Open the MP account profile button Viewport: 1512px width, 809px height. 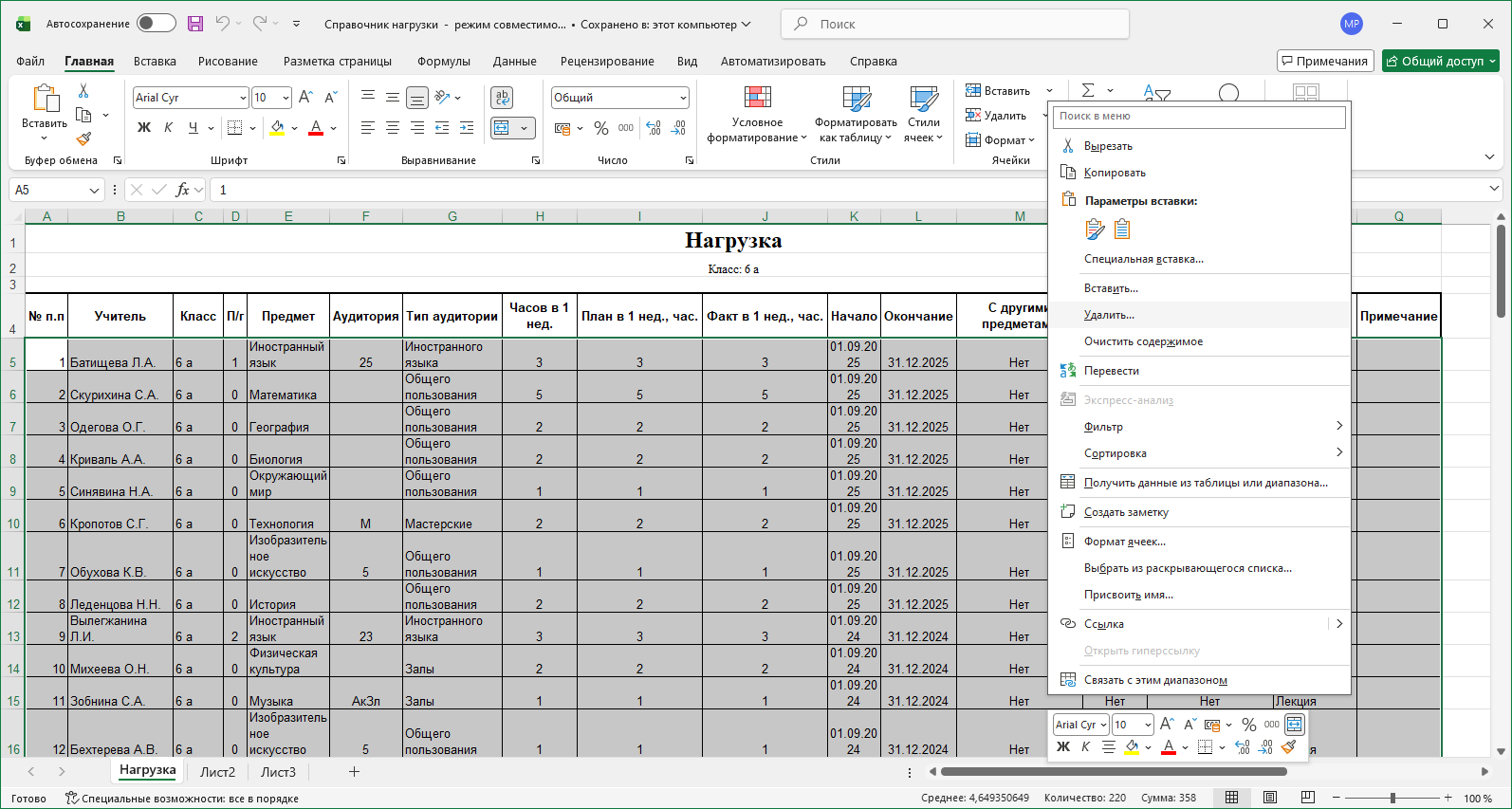tap(1352, 24)
